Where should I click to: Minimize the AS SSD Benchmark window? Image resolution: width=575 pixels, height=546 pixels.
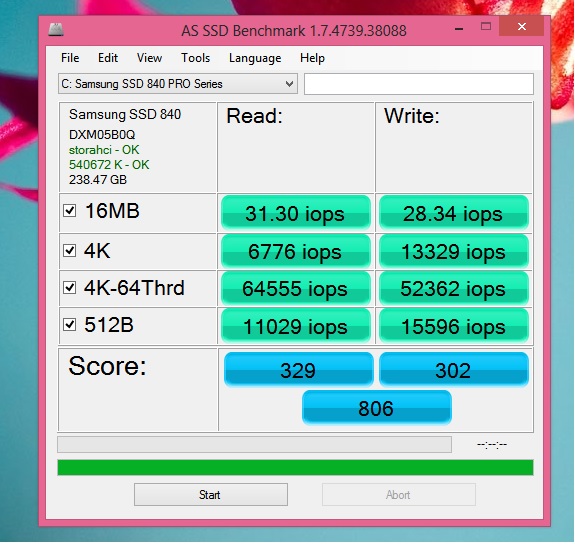[x=459, y=28]
